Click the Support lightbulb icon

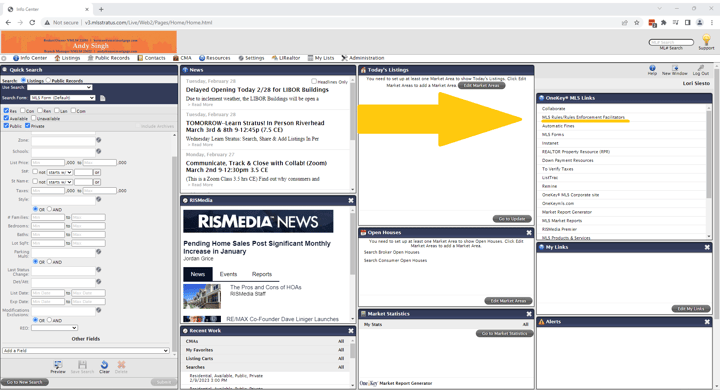coord(706,40)
